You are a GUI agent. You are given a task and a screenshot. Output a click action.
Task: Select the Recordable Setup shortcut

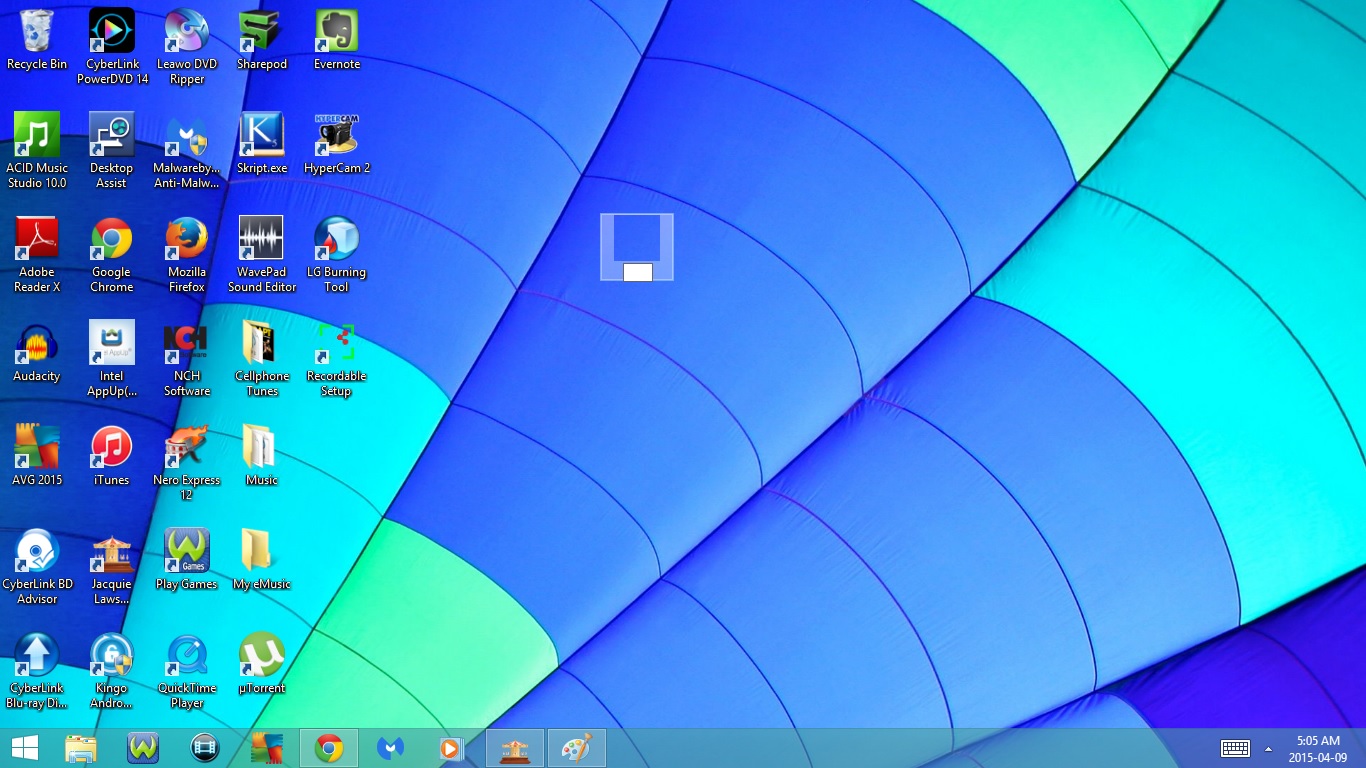click(337, 359)
